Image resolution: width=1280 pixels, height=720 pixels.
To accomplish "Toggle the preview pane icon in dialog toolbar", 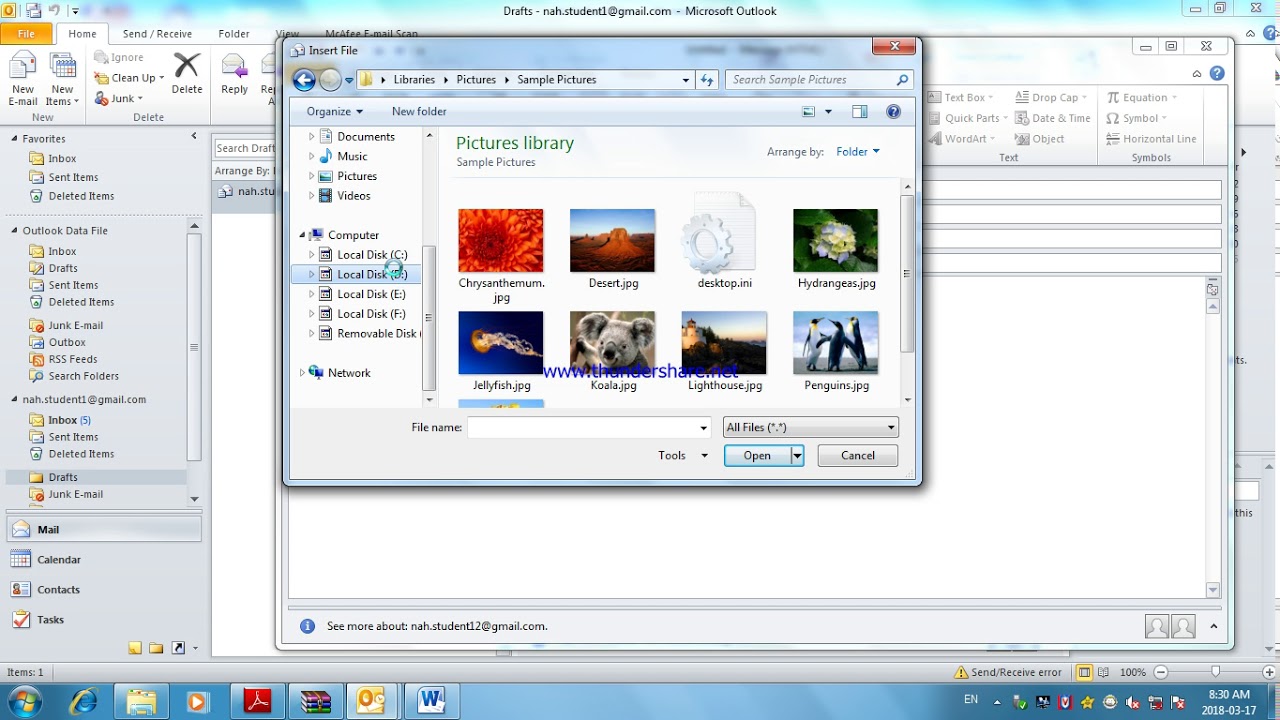I will click(x=859, y=112).
